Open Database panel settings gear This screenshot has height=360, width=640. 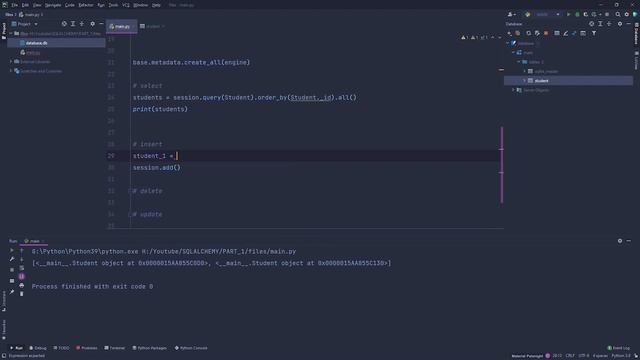coord(620,24)
